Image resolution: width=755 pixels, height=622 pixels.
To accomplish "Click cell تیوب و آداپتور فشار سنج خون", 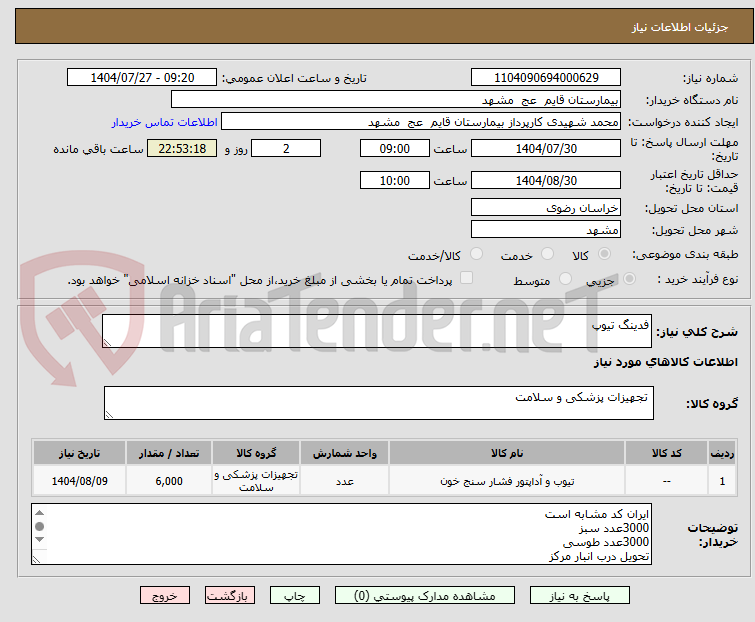I will (x=507, y=480).
